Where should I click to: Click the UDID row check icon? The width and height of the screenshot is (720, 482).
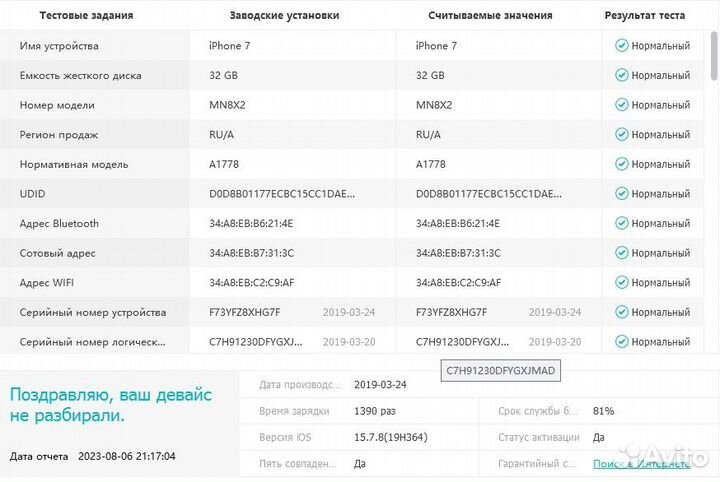(621, 194)
